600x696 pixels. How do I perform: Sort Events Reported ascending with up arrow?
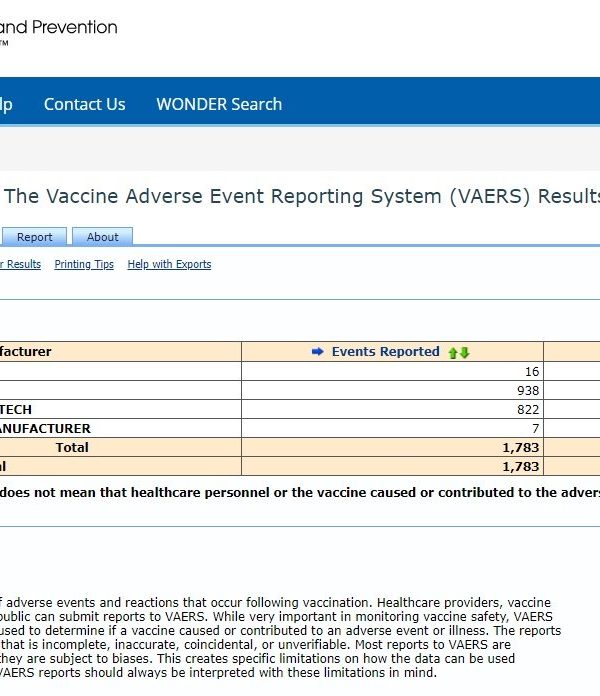(453, 353)
